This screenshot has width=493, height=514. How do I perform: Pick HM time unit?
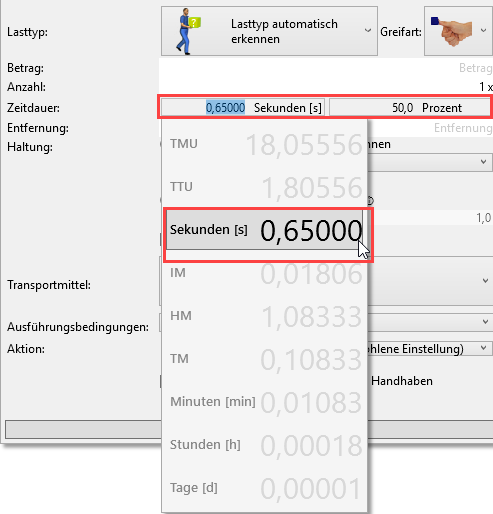pyautogui.click(x=264, y=316)
